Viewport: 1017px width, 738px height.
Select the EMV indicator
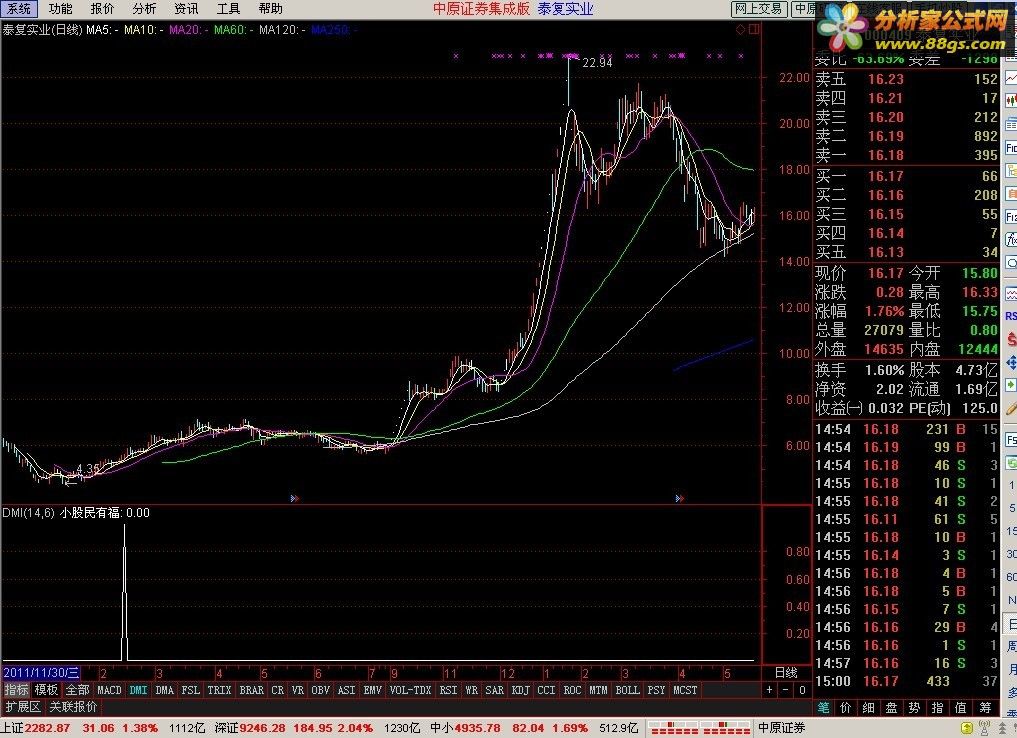[372, 690]
